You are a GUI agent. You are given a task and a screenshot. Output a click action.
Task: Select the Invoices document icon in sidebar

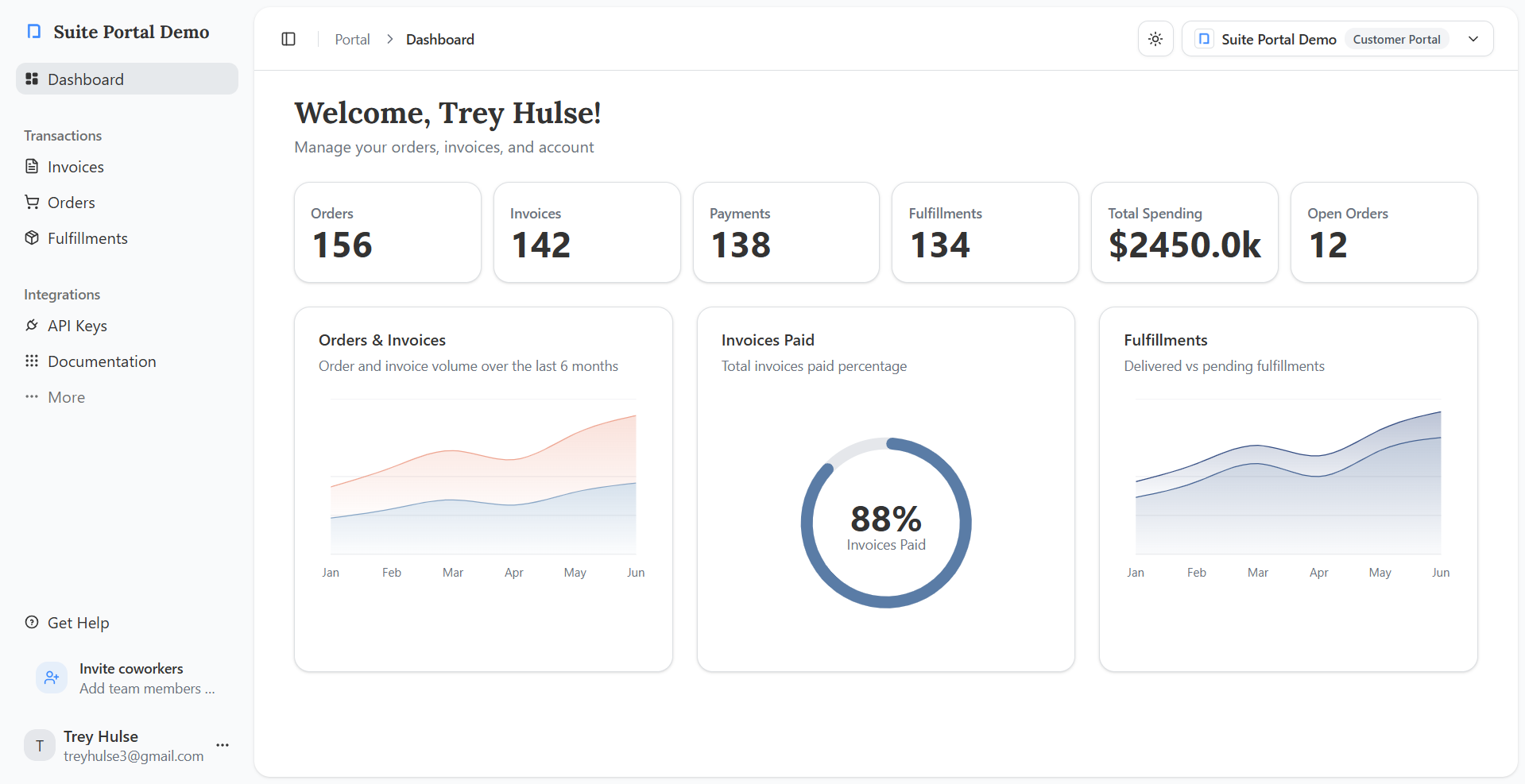[x=32, y=166]
